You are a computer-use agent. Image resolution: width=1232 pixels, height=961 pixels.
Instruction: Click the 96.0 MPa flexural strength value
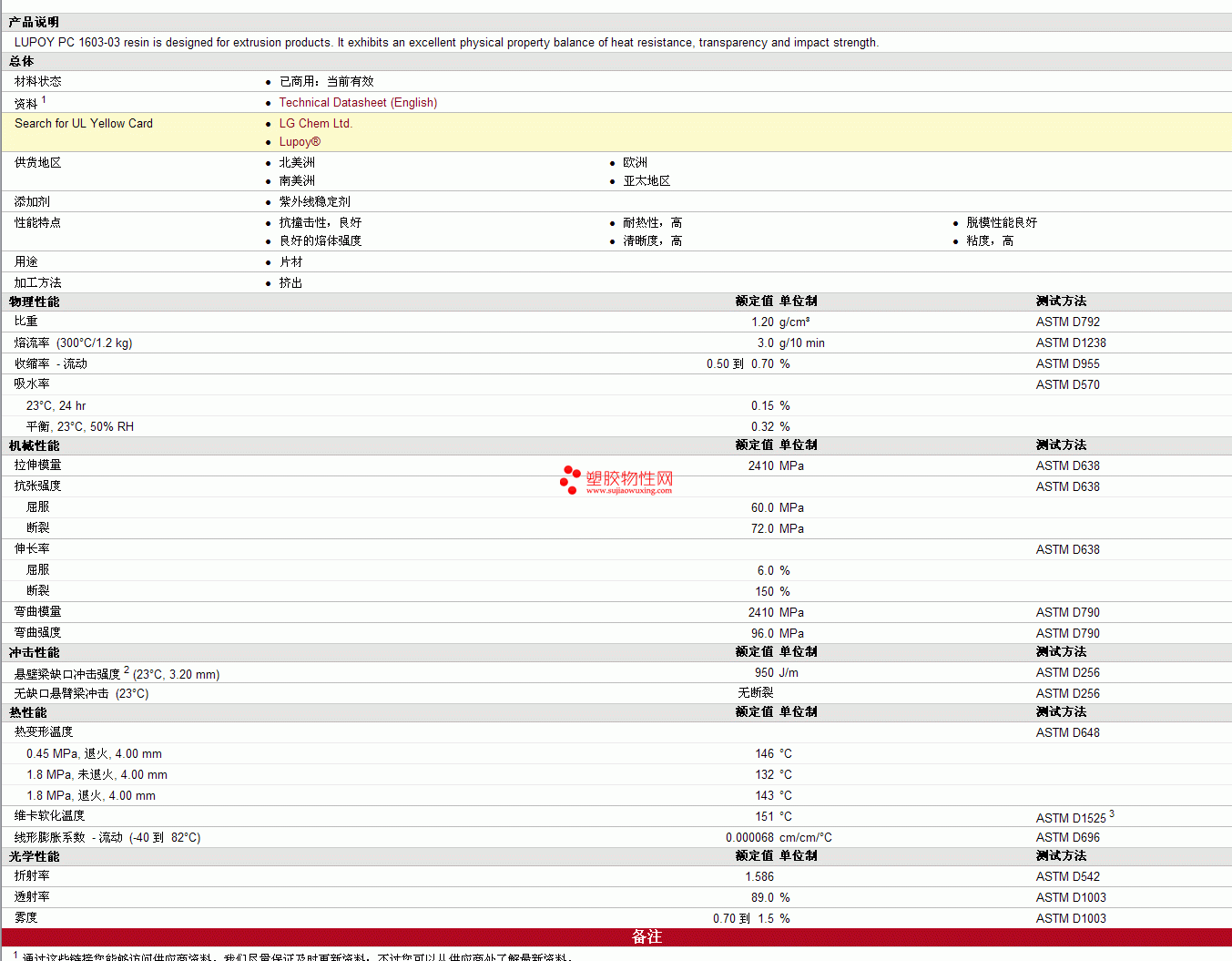[778, 634]
